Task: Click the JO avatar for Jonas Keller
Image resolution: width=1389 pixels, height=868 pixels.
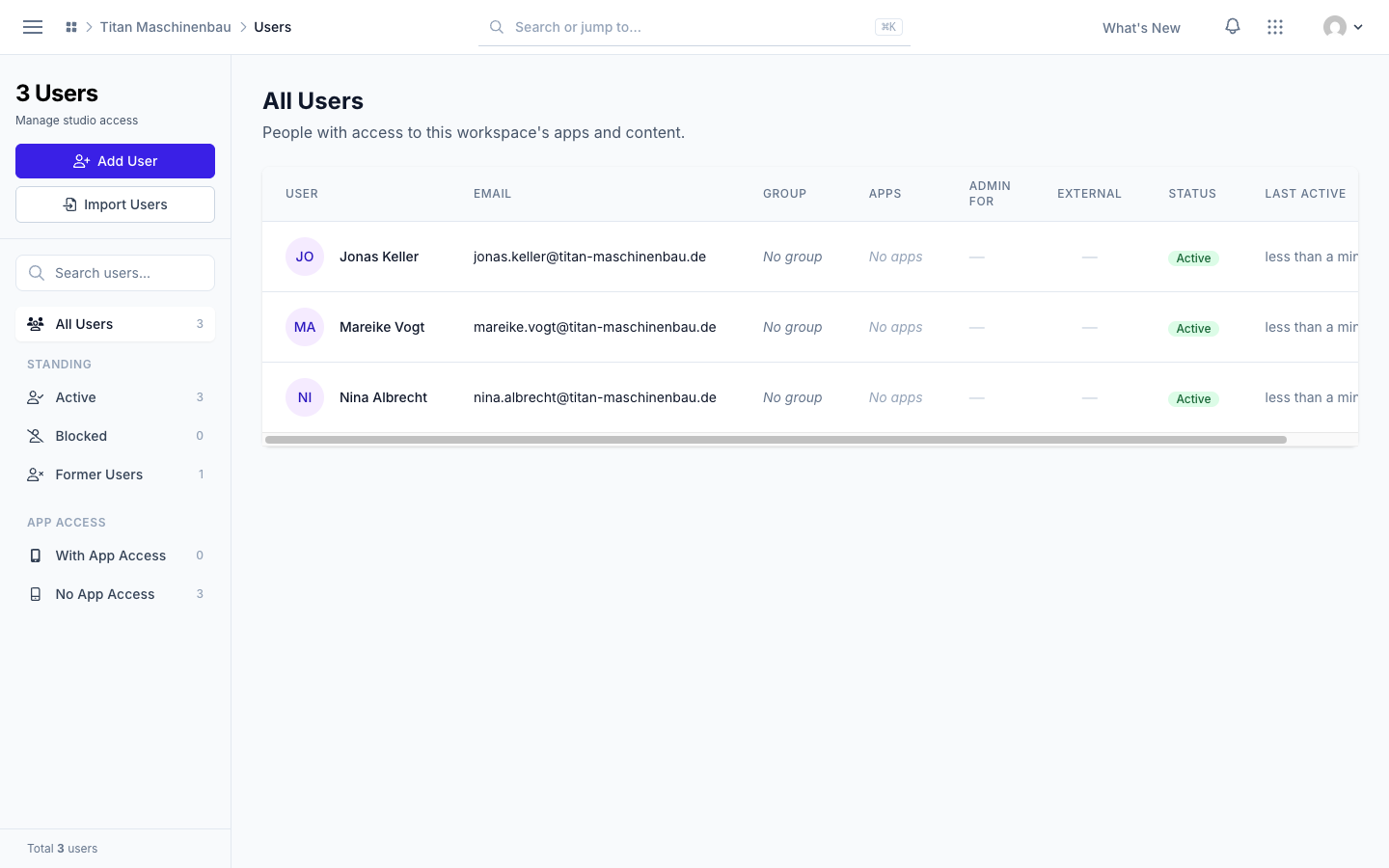Action: [x=305, y=257]
